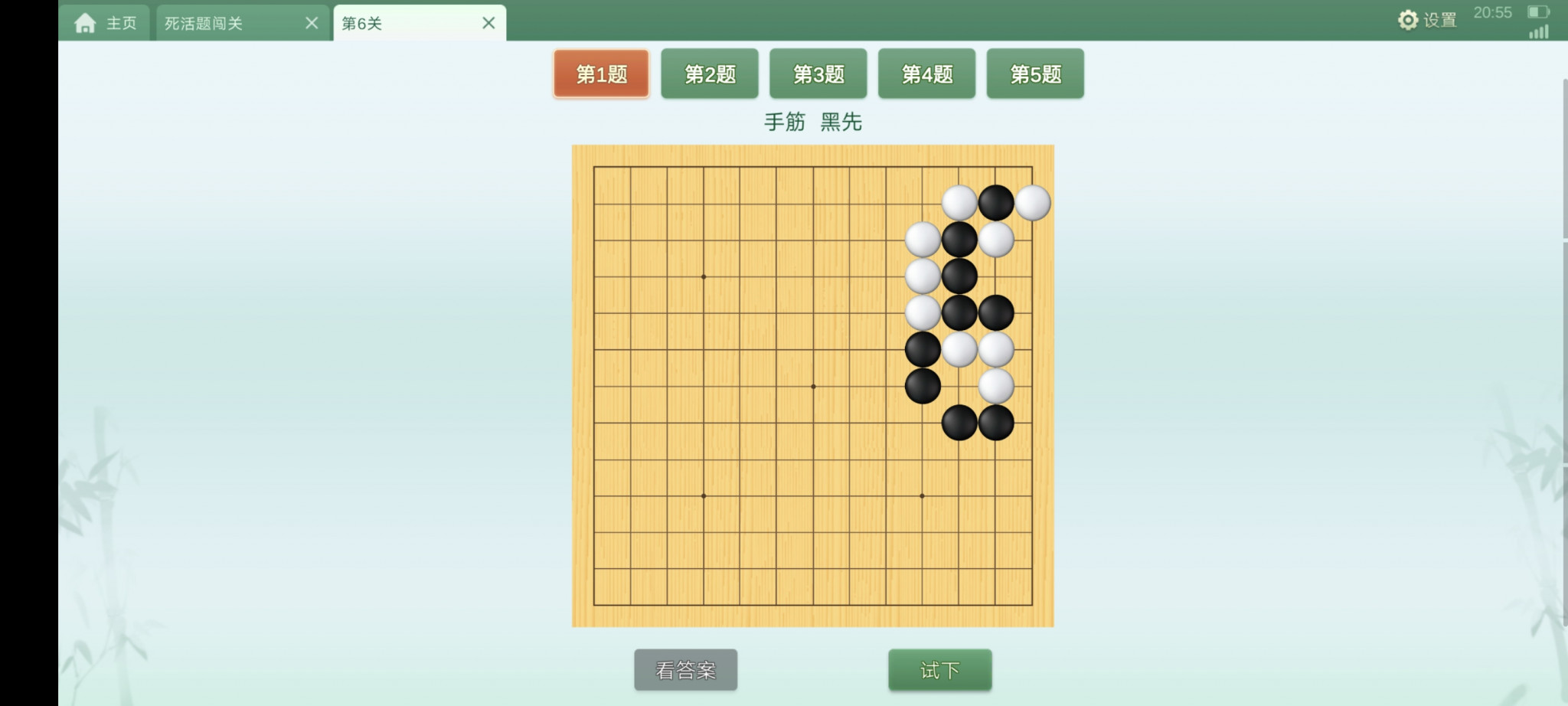Close the 第6关 tab
Viewport: 1568px width, 706px height.
[x=488, y=23]
